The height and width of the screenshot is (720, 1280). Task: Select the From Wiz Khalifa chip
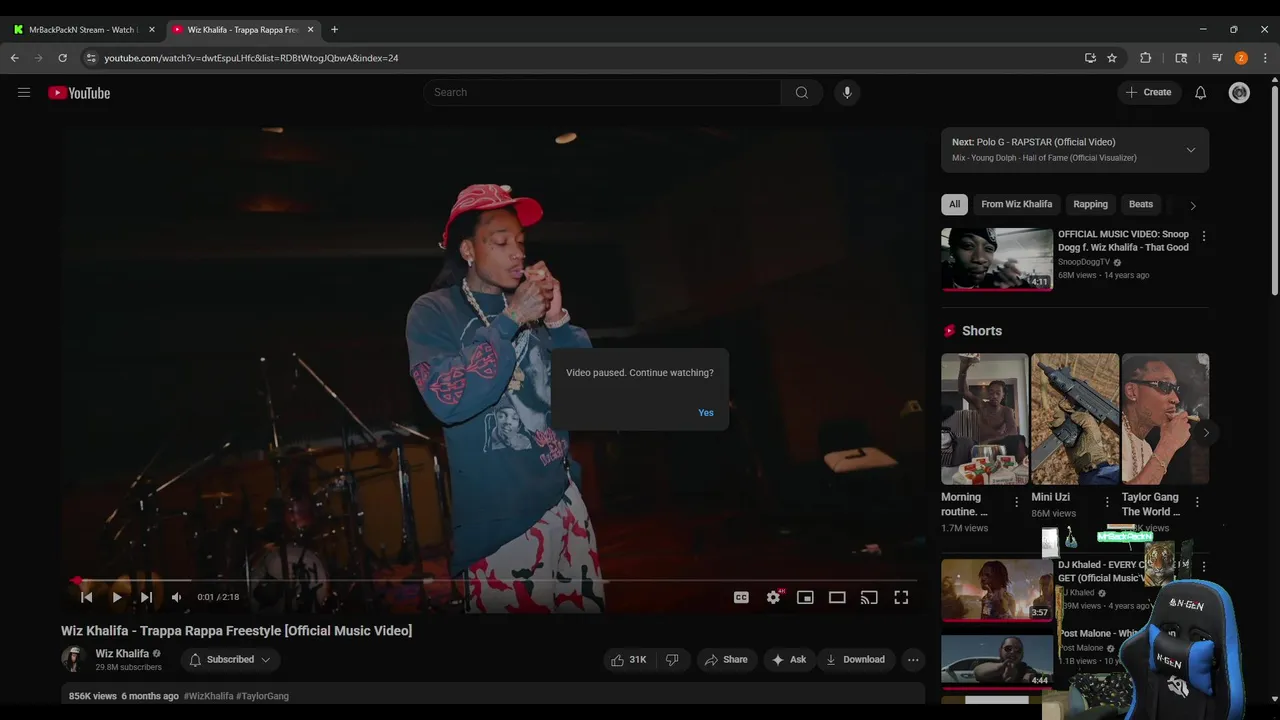(1017, 204)
